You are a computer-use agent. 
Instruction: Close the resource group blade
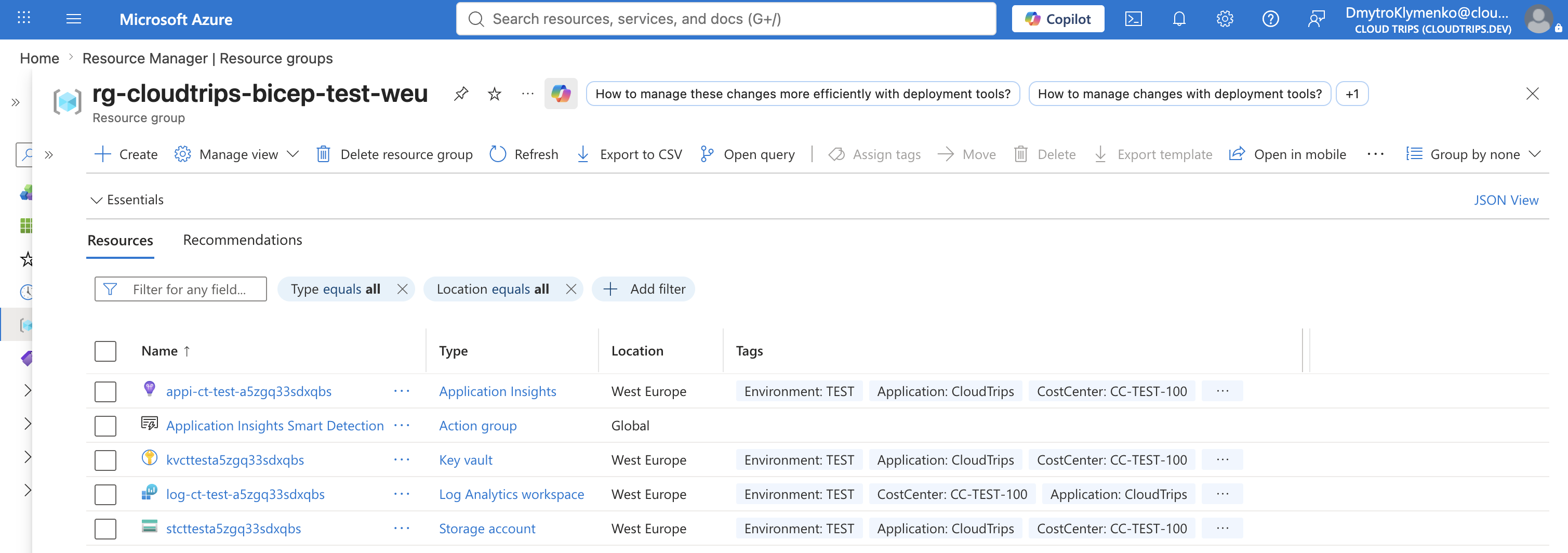coord(1533,93)
